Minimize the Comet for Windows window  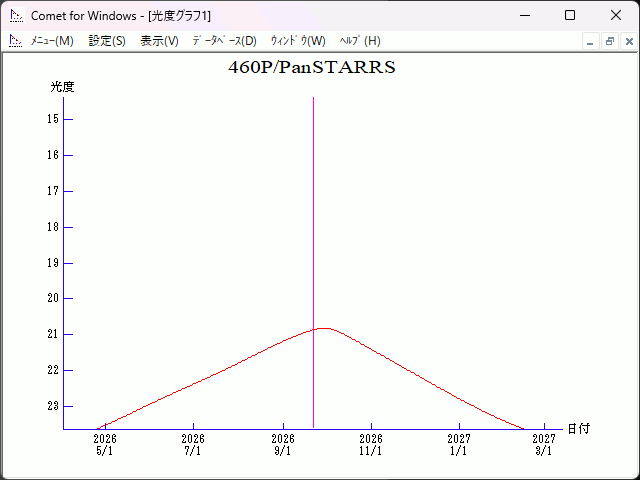tap(525, 16)
